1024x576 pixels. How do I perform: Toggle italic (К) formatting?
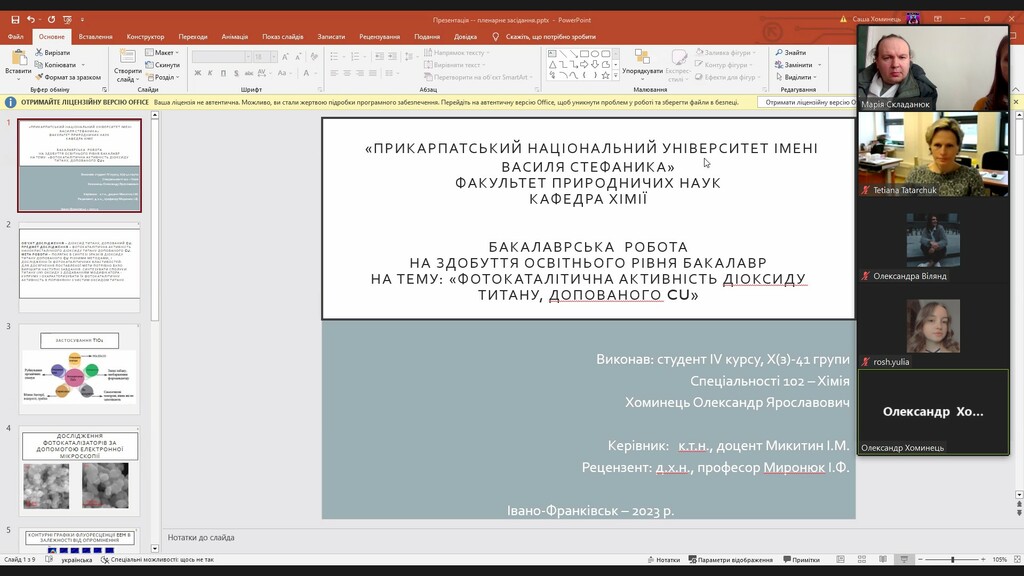pyautogui.click(x=210, y=73)
